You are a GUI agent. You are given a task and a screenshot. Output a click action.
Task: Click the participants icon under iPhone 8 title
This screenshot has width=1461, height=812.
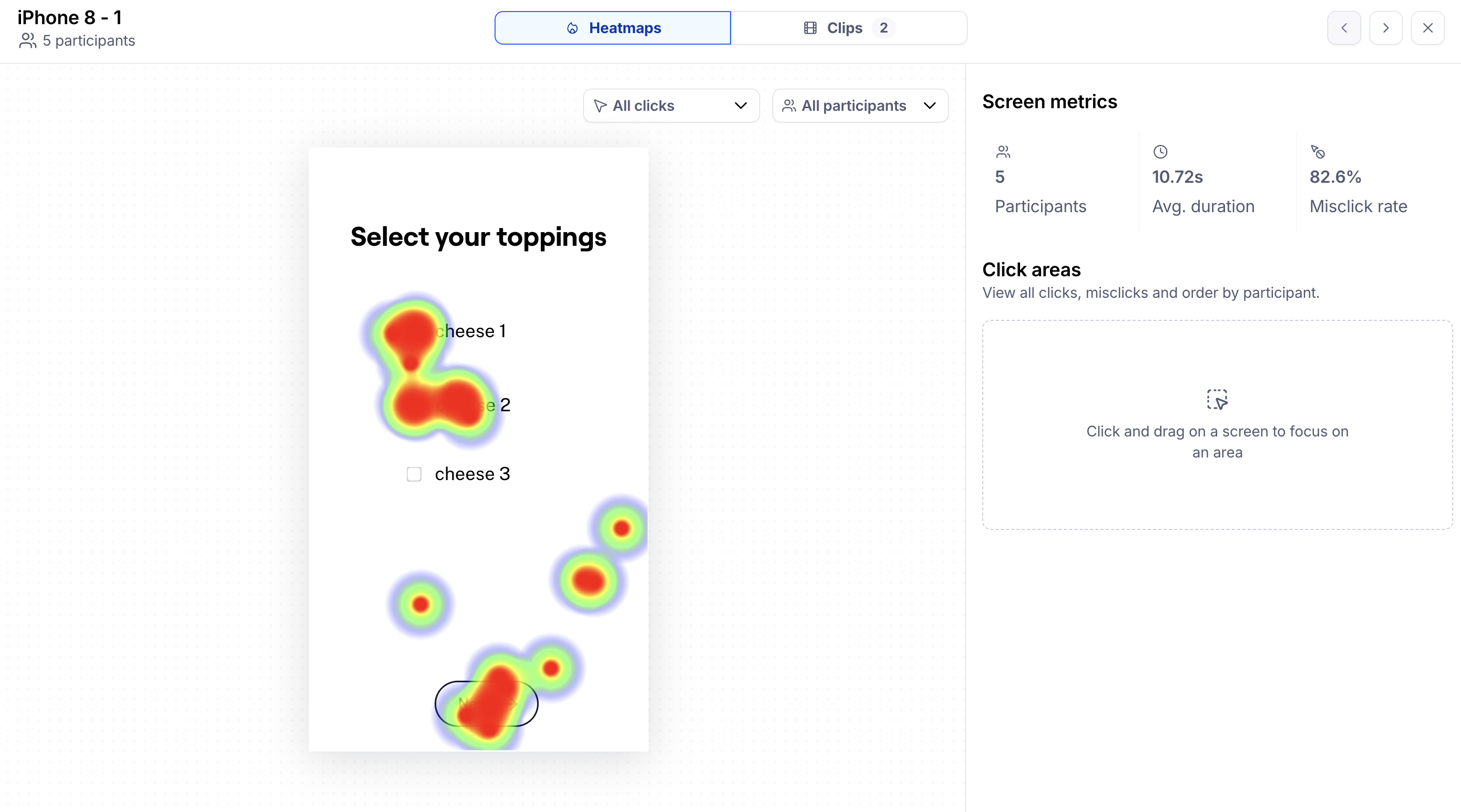(27, 41)
